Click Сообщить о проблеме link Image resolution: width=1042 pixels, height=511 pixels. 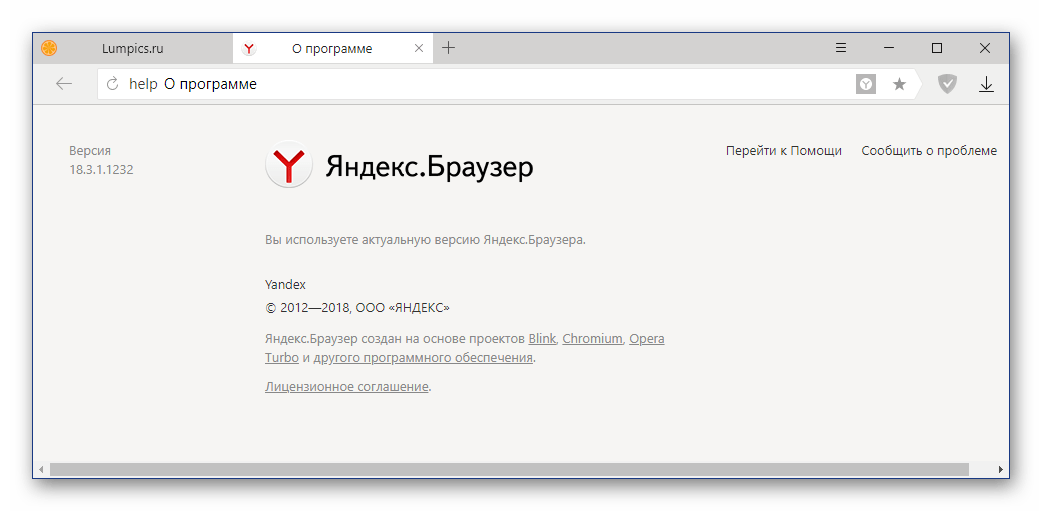[929, 151]
